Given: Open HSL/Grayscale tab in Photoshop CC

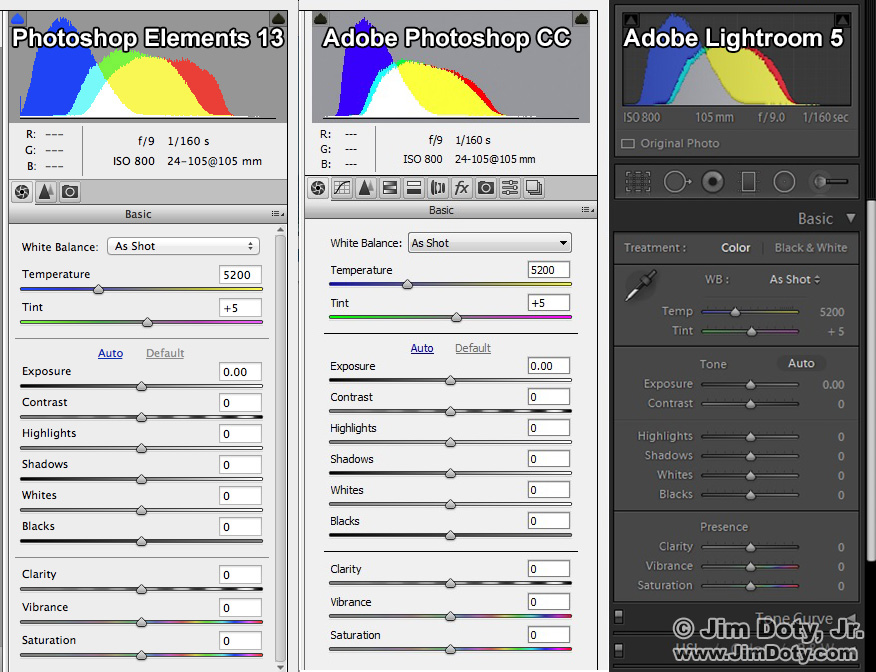Looking at the screenshot, I should pos(390,188).
